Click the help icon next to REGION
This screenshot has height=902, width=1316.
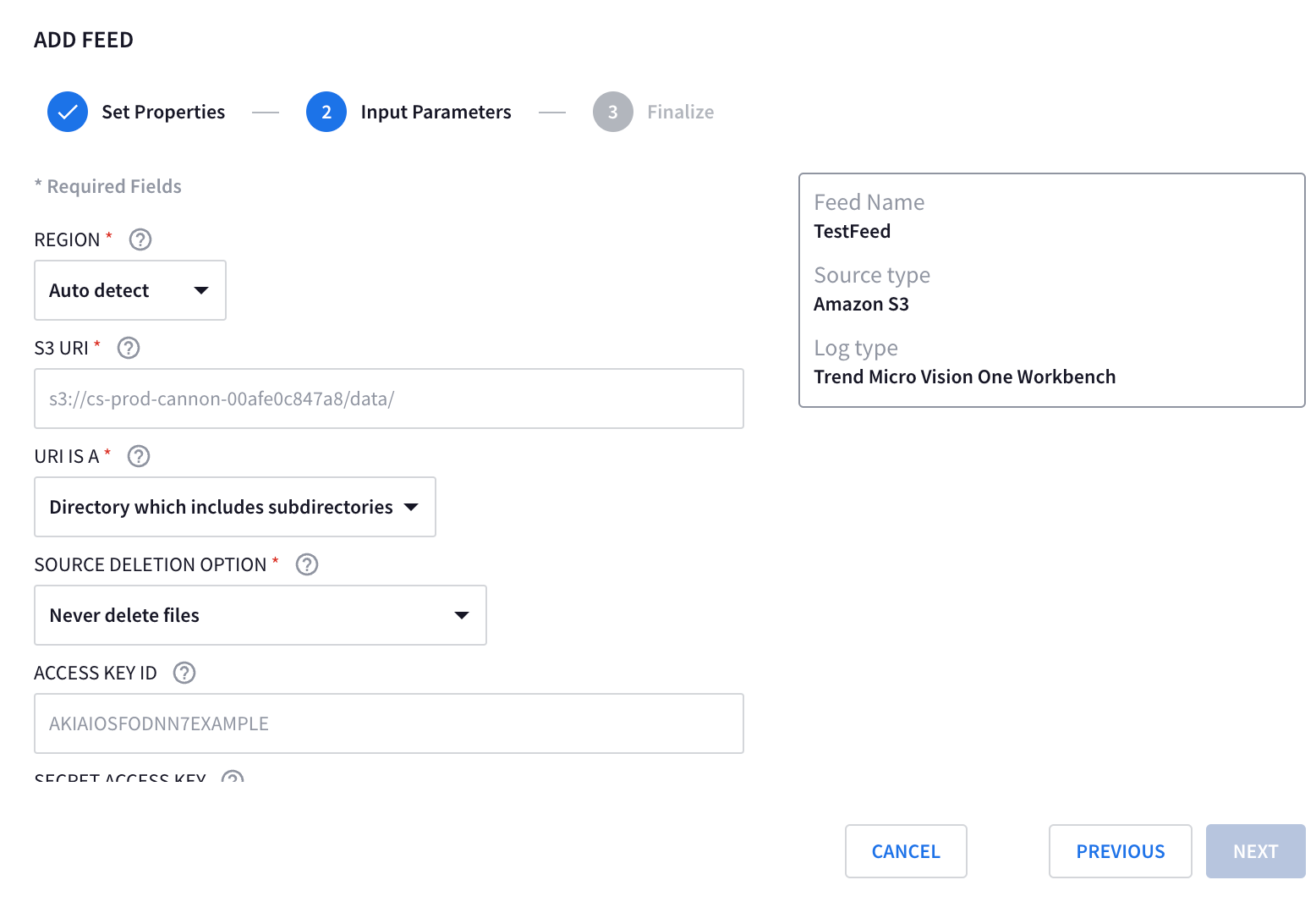pyautogui.click(x=140, y=239)
